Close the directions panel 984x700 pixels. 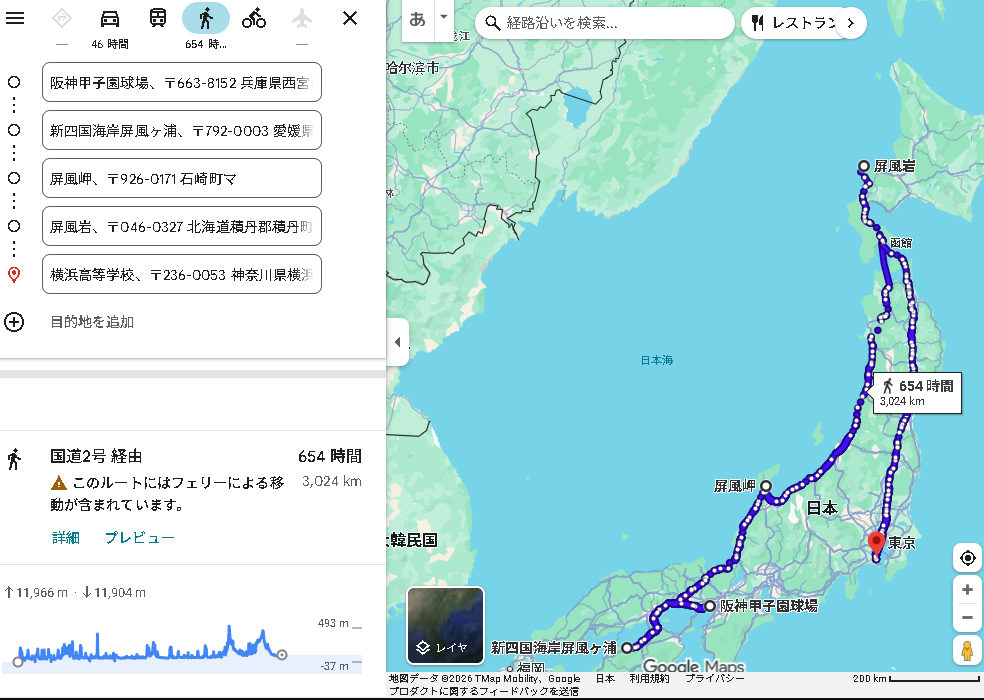tap(350, 18)
